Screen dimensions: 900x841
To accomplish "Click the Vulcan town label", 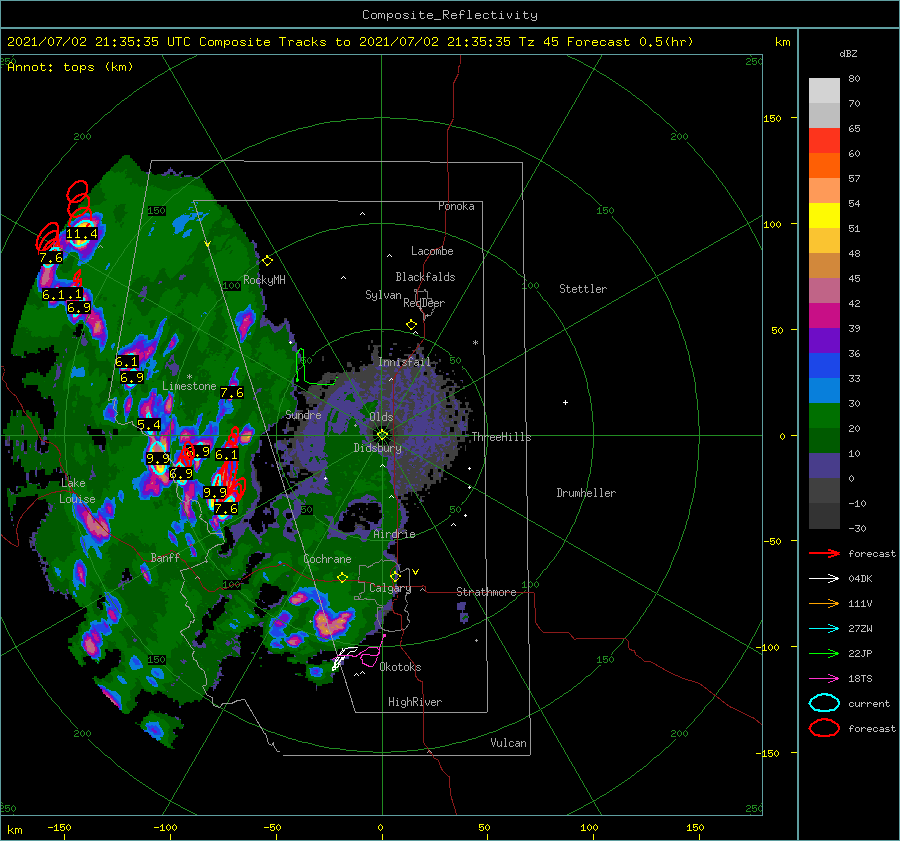I will tap(509, 743).
